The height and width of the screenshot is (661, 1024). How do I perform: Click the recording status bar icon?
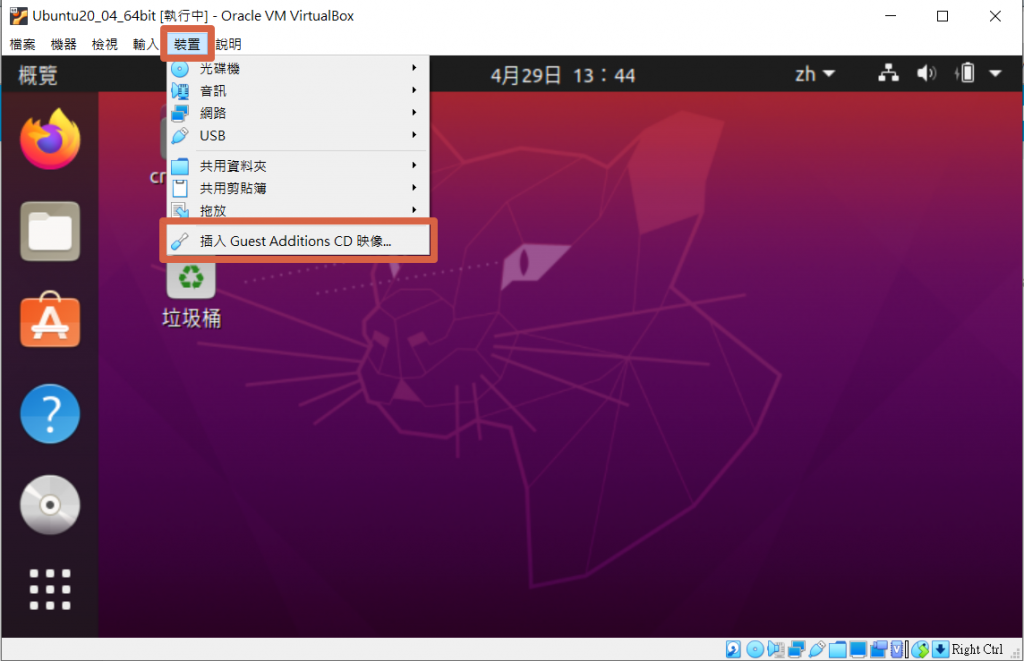pos(879,649)
